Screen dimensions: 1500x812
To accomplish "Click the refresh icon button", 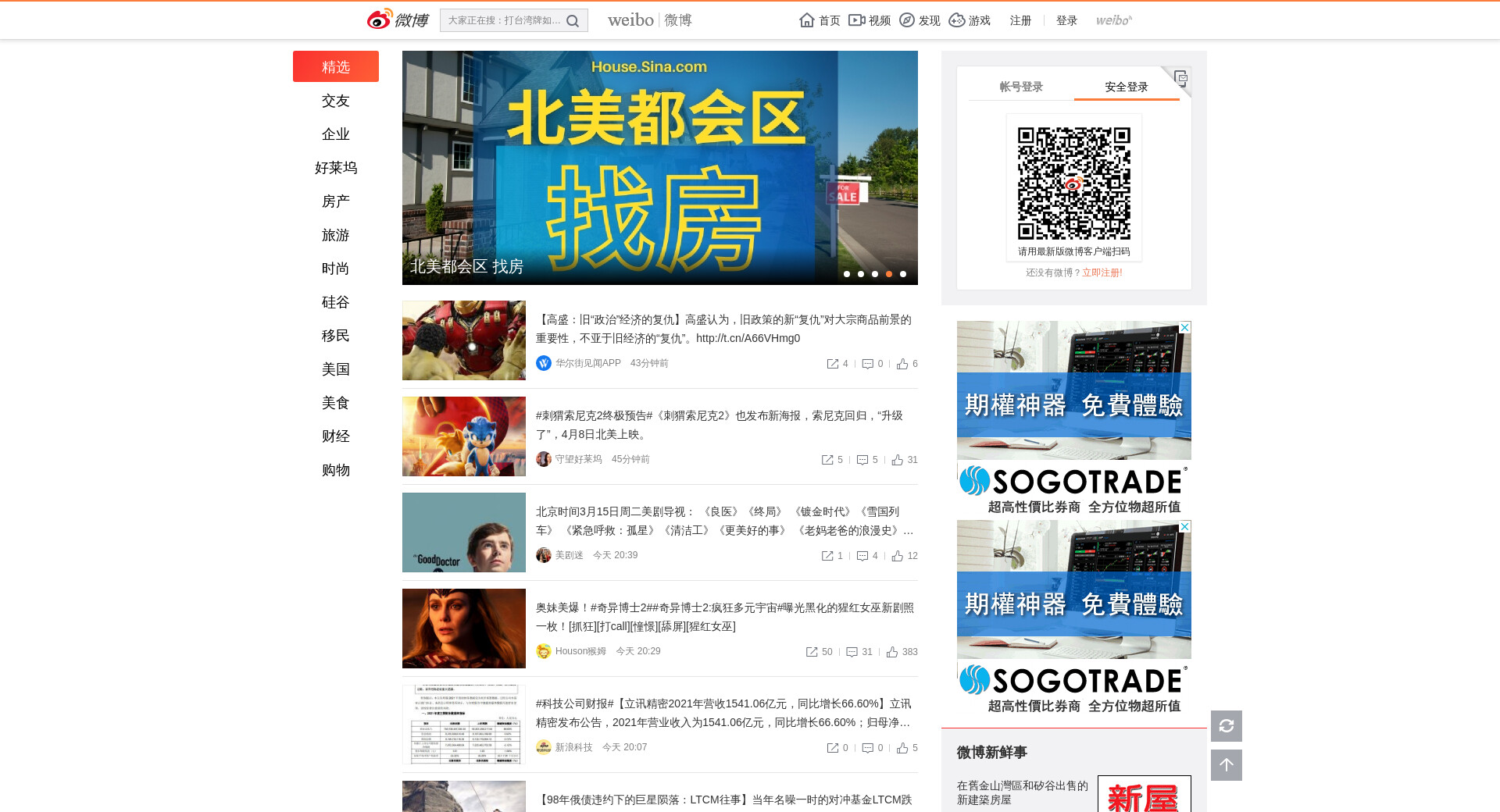I will (1226, 726).
